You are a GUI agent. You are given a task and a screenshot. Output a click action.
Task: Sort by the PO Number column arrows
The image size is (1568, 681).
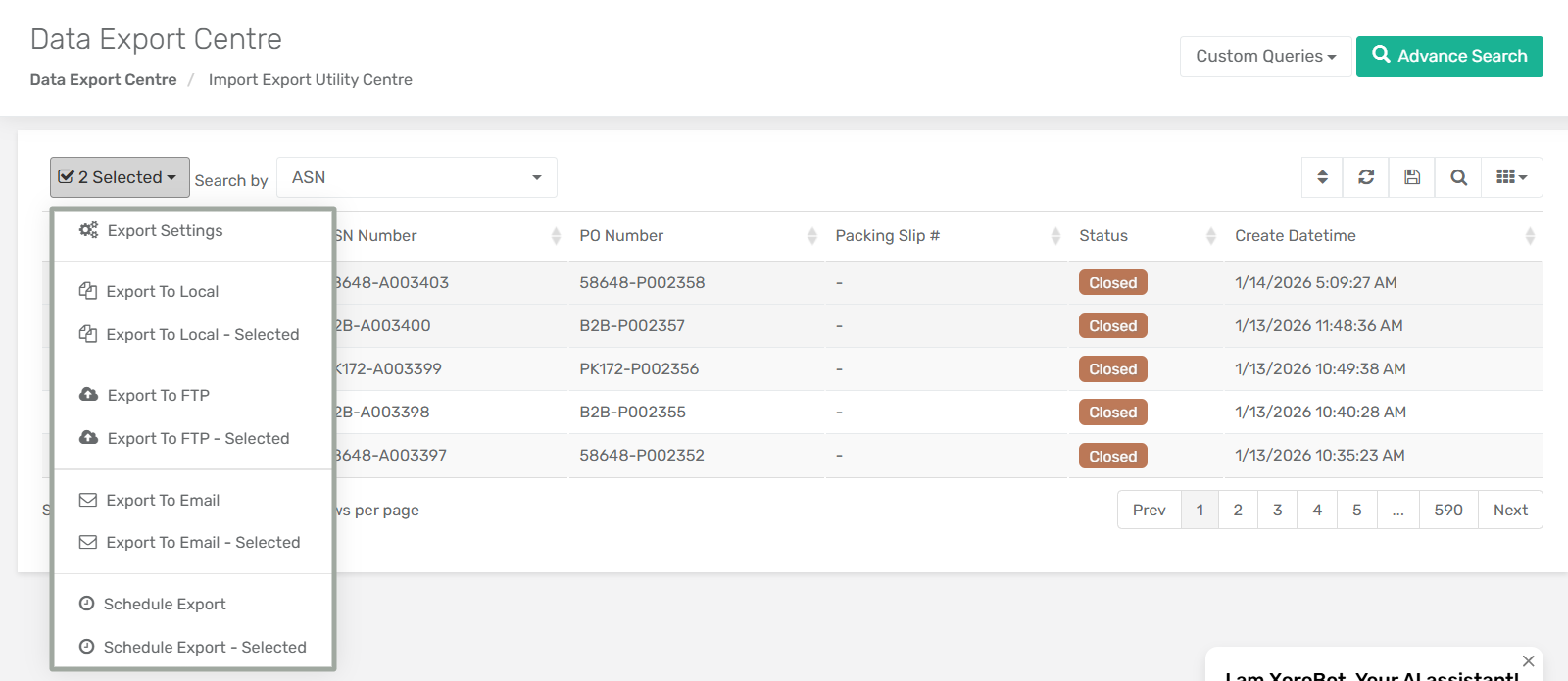811,236
